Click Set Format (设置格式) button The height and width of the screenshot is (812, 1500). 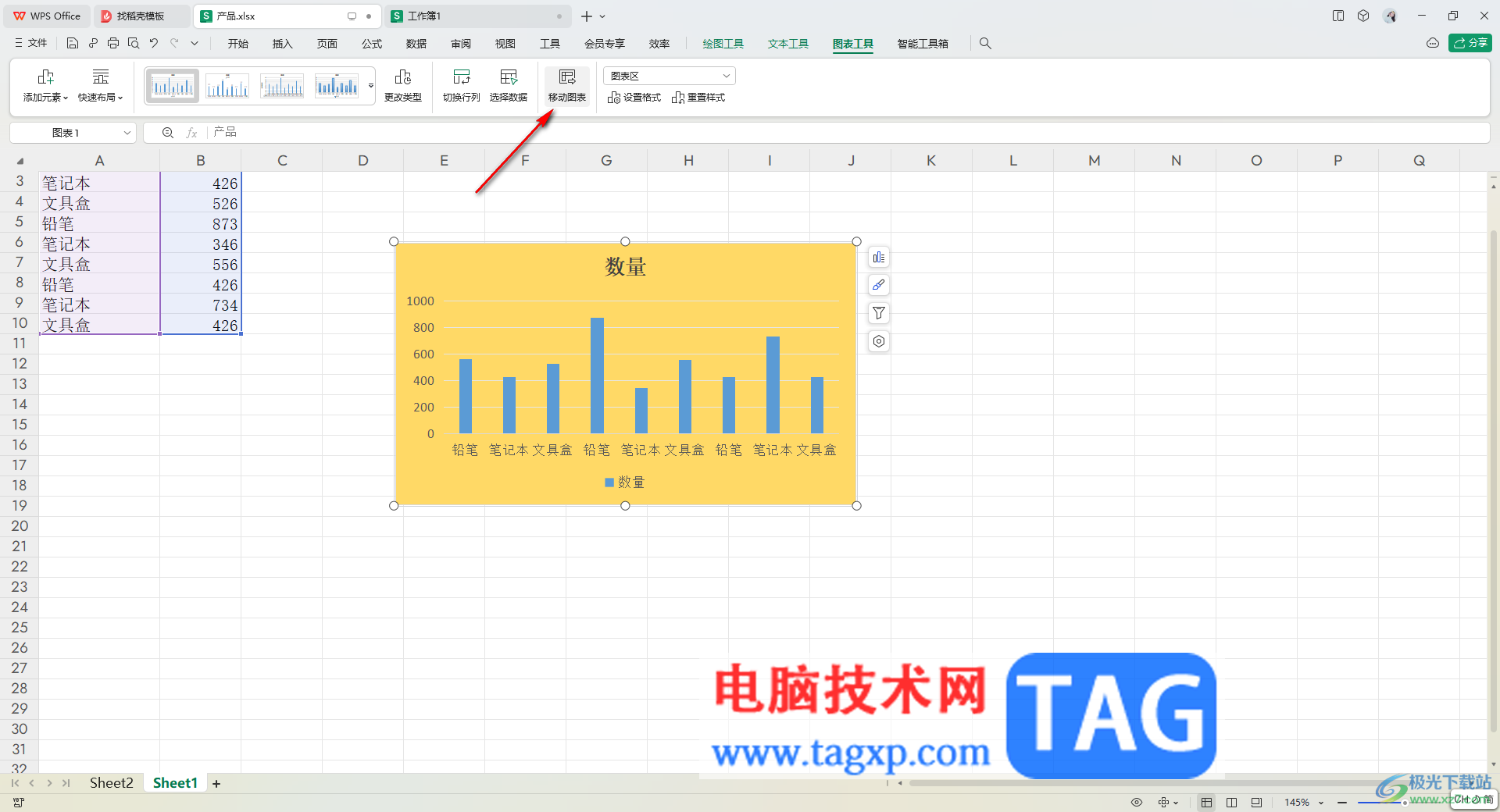[634, 98]
